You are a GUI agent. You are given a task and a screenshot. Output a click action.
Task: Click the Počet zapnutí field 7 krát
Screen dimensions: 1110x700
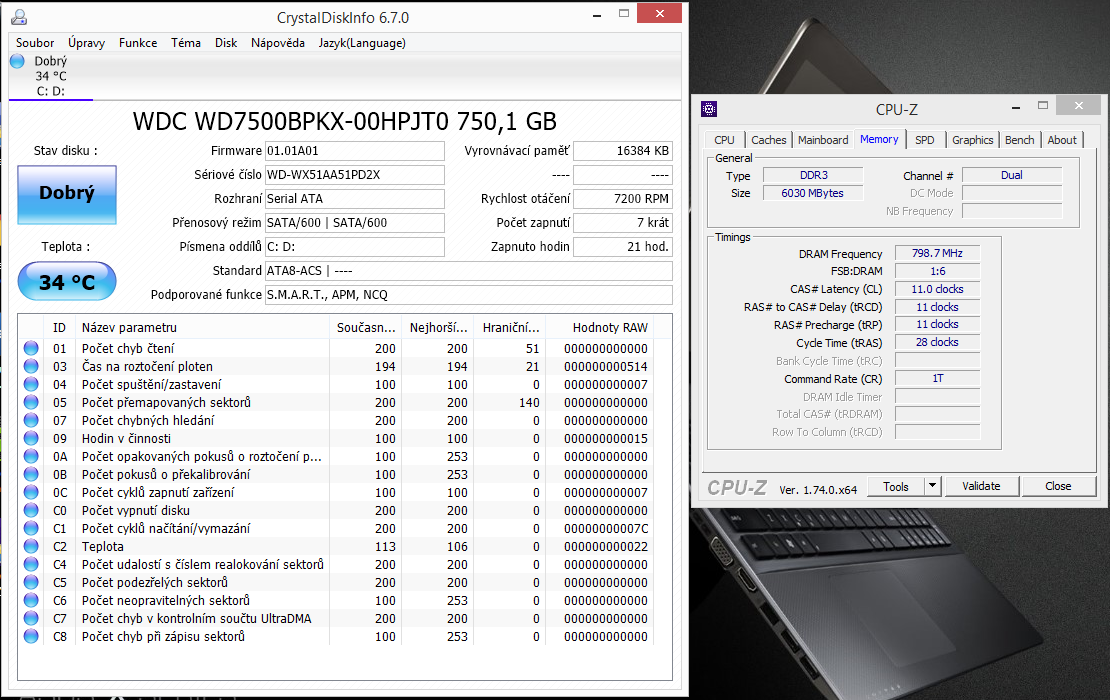622,223
